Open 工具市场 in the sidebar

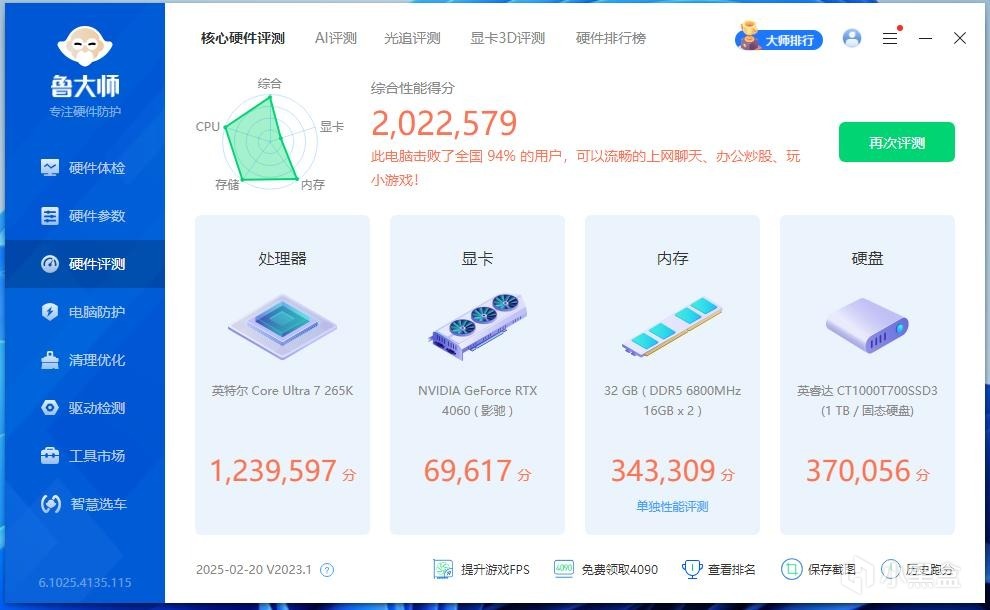tap(85, 456)
